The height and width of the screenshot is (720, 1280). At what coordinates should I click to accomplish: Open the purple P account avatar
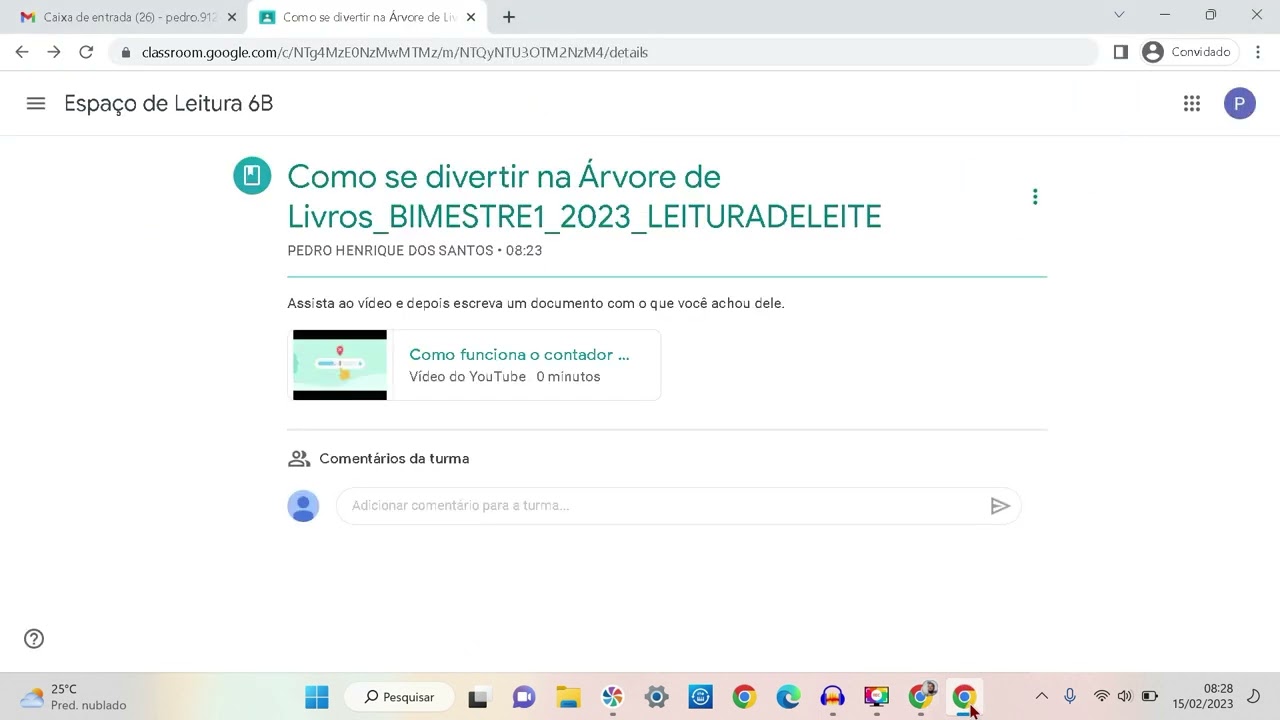[x=1240, y=103]
